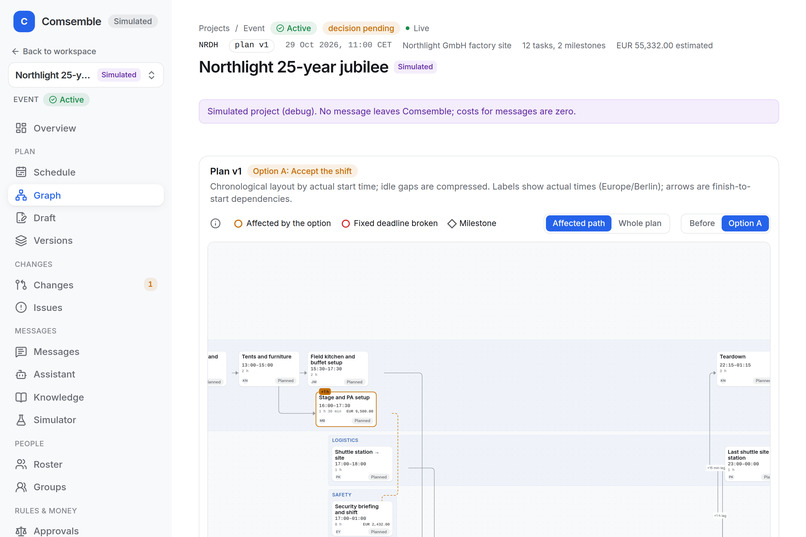Click the plan v1 version chip

pyautogui.click(x=251, y=45)
